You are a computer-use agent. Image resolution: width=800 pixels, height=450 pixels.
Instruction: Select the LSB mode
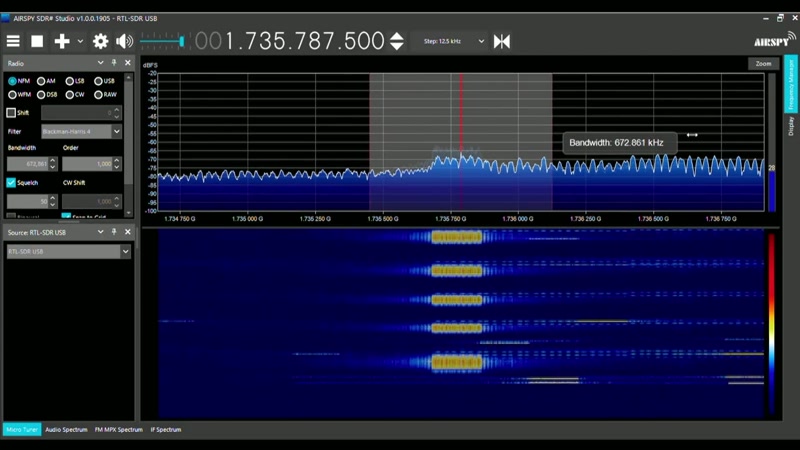coord(74,81)
